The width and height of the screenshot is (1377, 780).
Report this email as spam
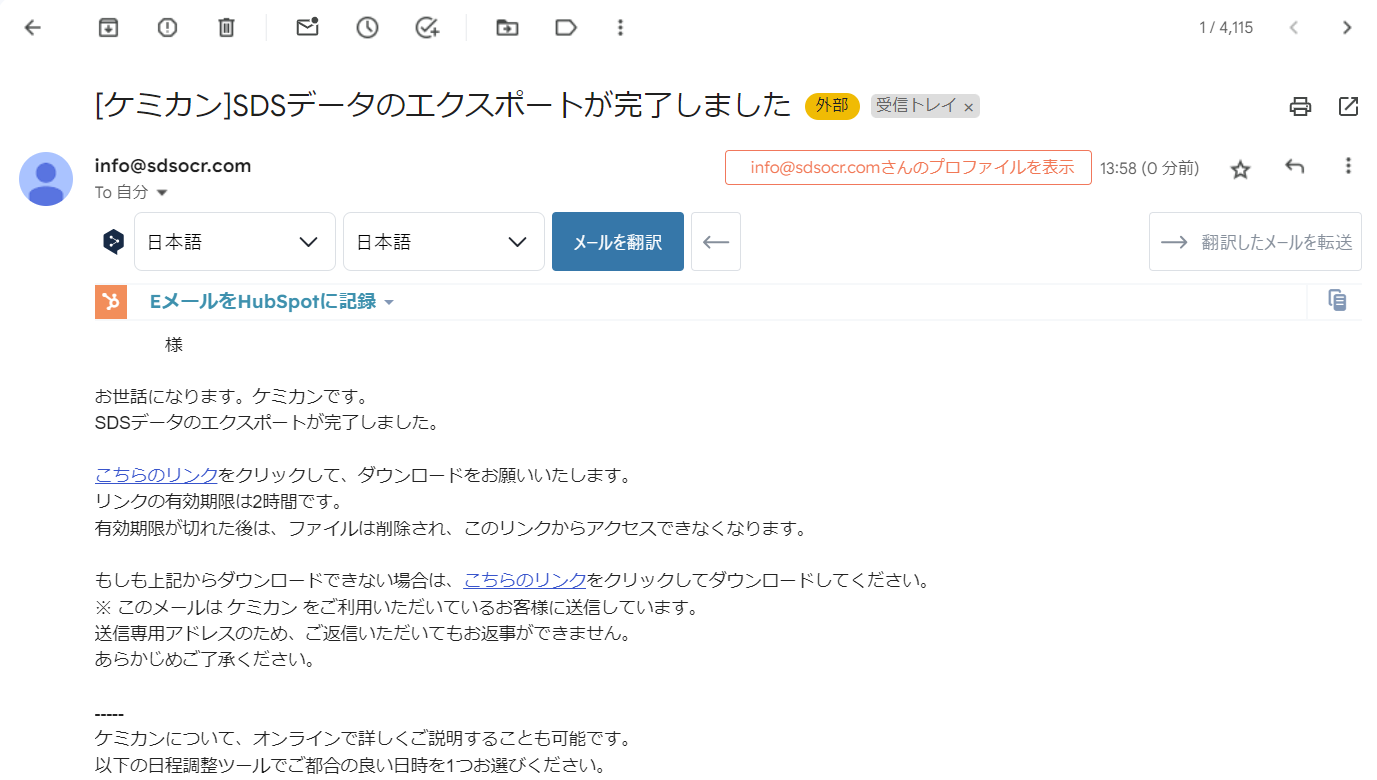tap(167, 28)
